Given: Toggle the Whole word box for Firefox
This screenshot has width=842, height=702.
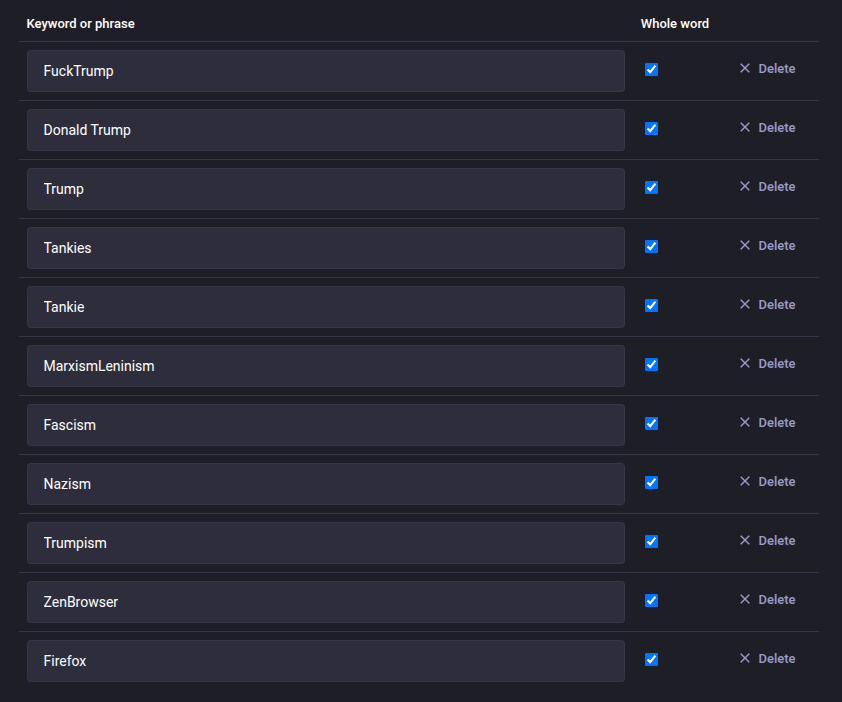Looking at the screenshot, I should click(x=651, y=660).
